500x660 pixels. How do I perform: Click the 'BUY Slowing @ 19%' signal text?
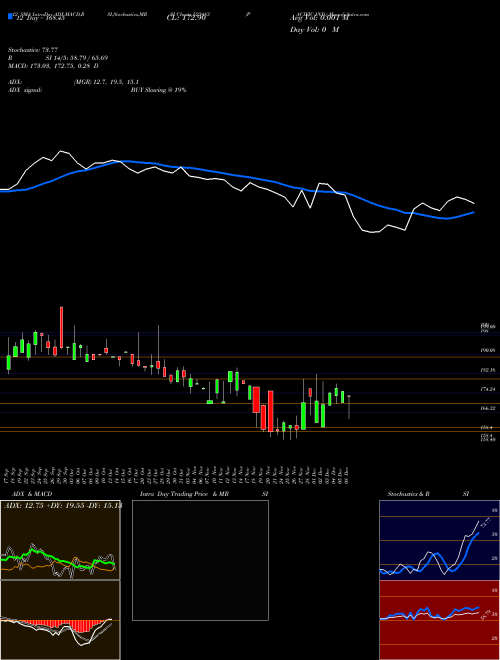pyautogui.click(x=159, y=90)
